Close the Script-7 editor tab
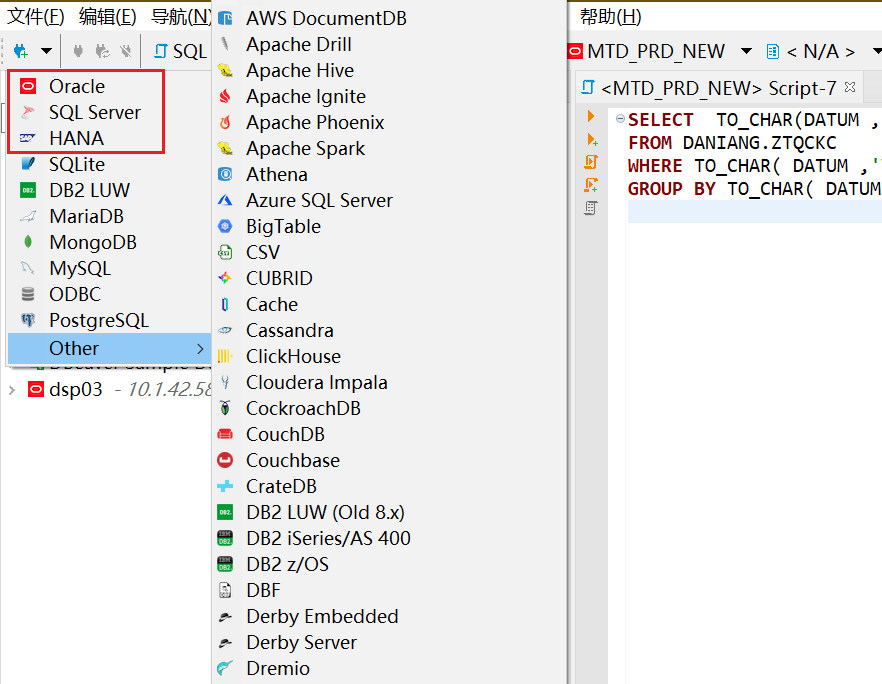Image resolution: width=882 pixels, height=684 pixels. [x=850, y=88]
